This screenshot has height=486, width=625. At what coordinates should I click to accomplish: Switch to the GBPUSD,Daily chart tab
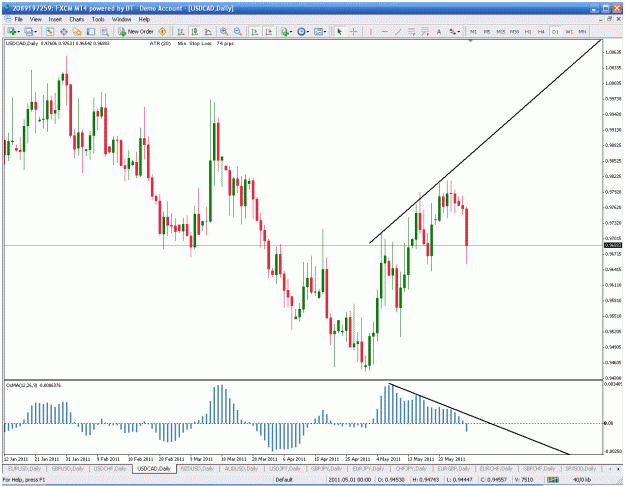(67, 468)
